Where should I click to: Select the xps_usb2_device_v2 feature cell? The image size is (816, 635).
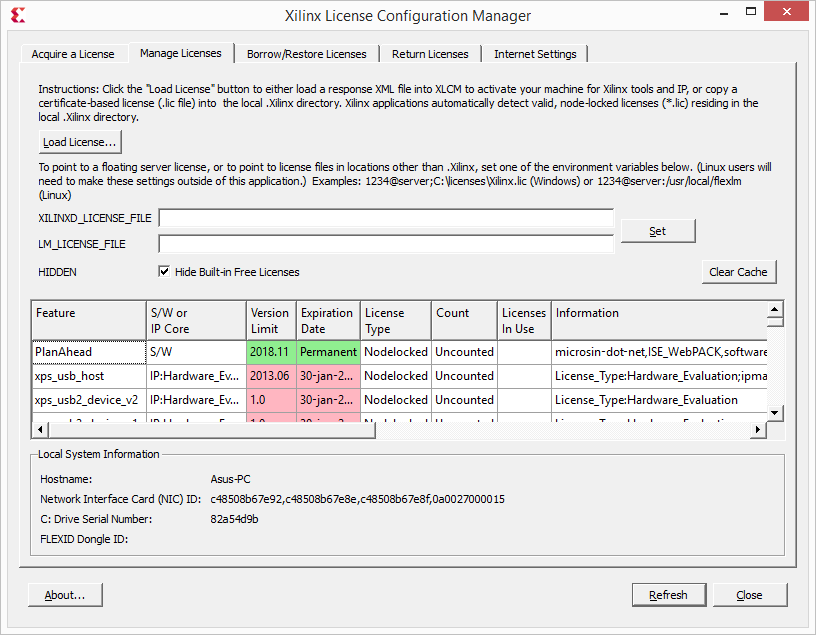pyautogui.click(x=89, y=400)
